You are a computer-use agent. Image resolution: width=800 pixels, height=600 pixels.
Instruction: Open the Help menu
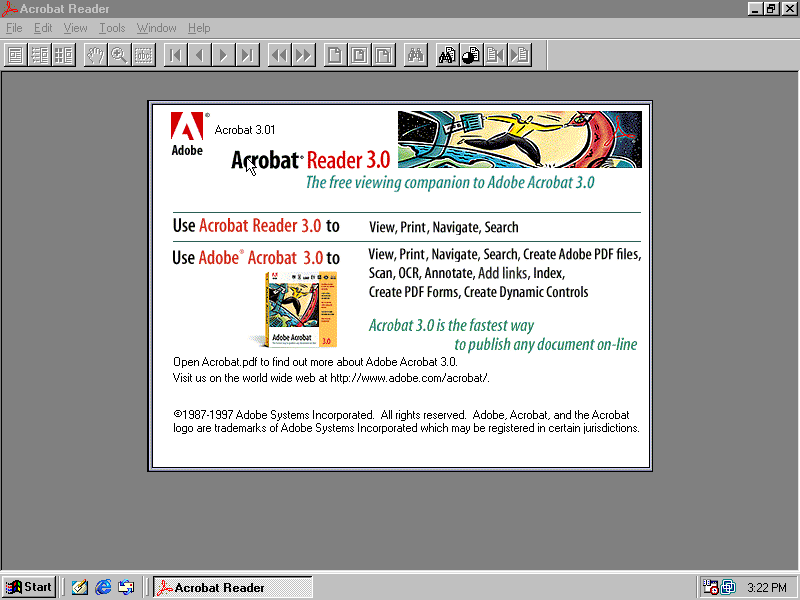199,28
